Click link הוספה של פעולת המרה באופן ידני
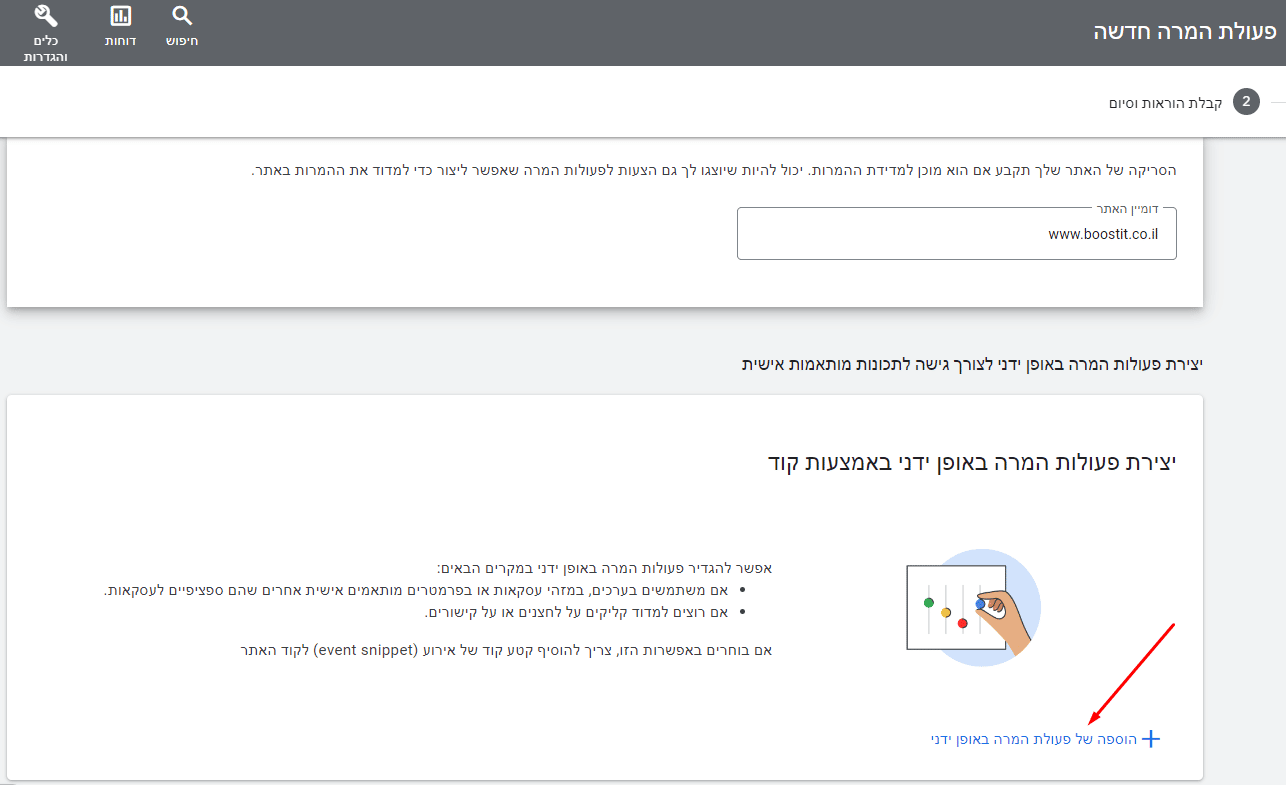This screenshot has width=1286, height=785. (x=1034, y=739)
